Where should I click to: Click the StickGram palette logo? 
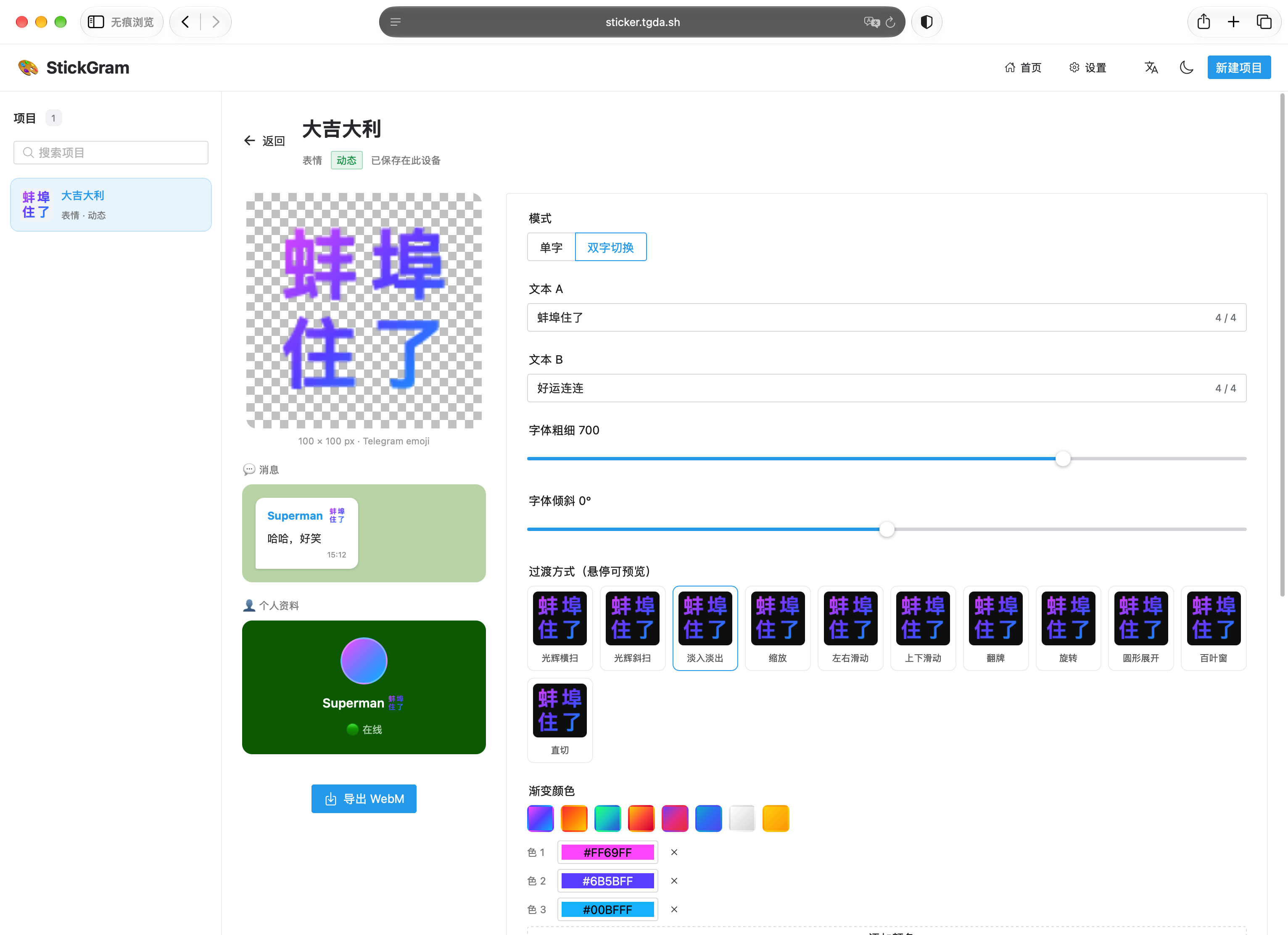pyautogui.click(x=28, y=68)
